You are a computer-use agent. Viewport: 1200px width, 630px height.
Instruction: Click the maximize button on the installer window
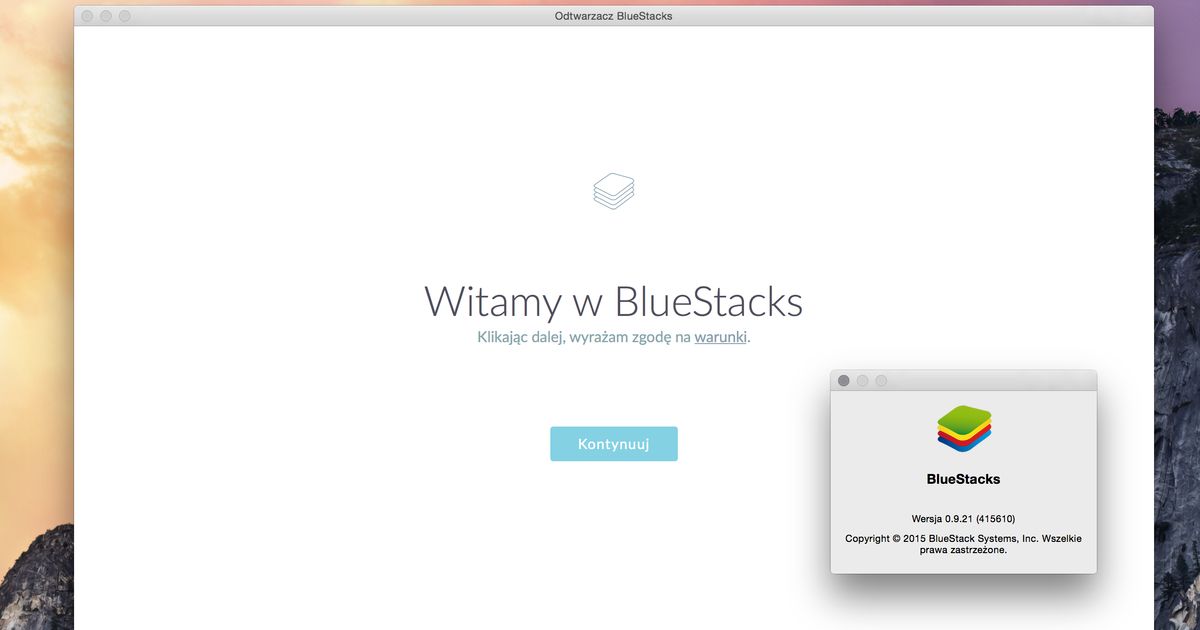(123, 16)
